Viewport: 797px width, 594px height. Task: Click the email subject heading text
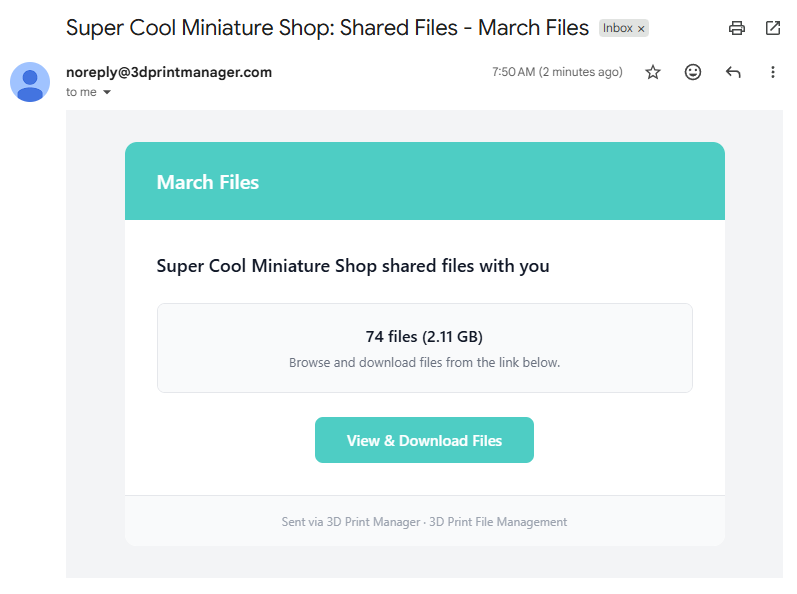(x=327, y=28)
